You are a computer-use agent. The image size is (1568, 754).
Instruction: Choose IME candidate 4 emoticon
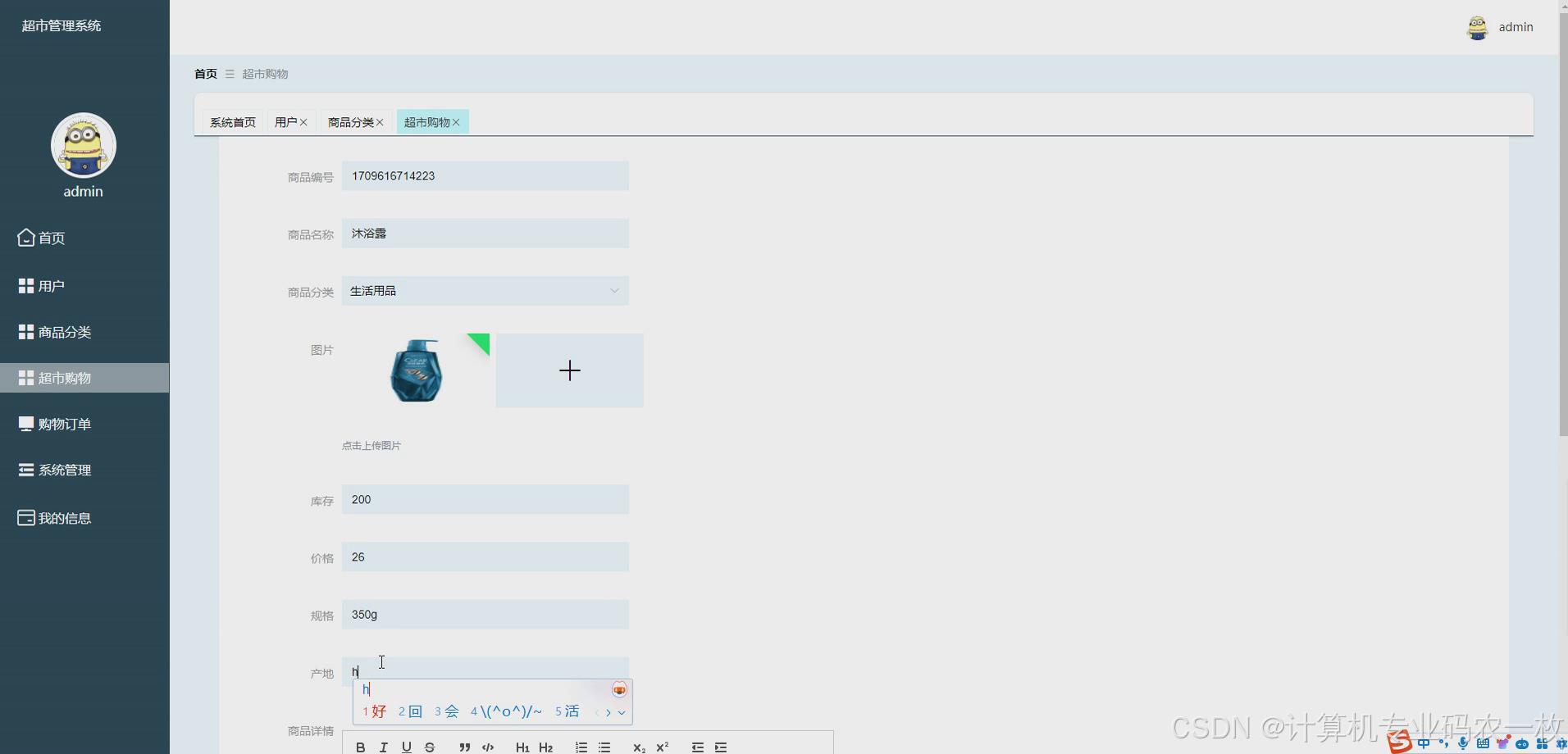(506, 711)
